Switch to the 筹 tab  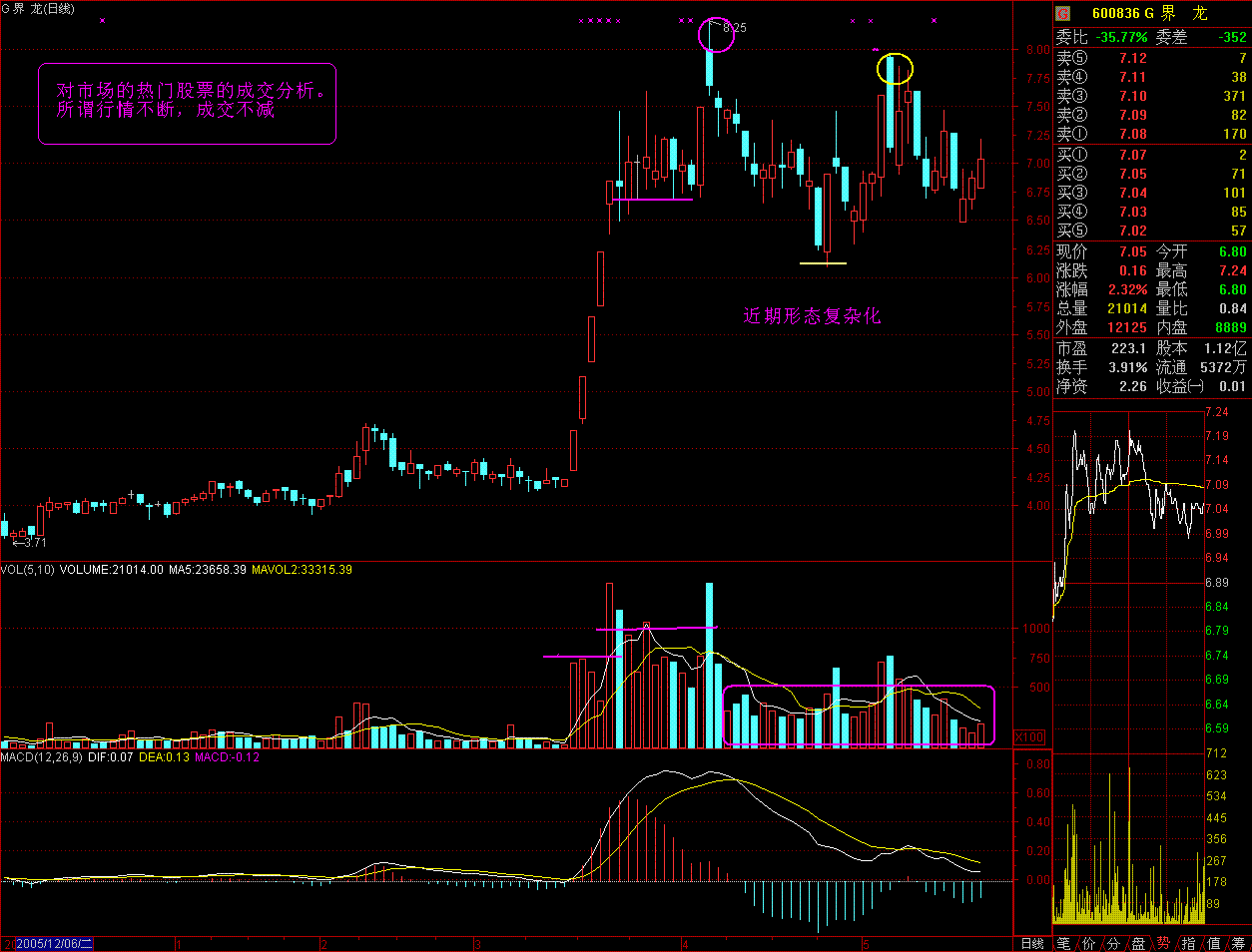(1238, 943)
